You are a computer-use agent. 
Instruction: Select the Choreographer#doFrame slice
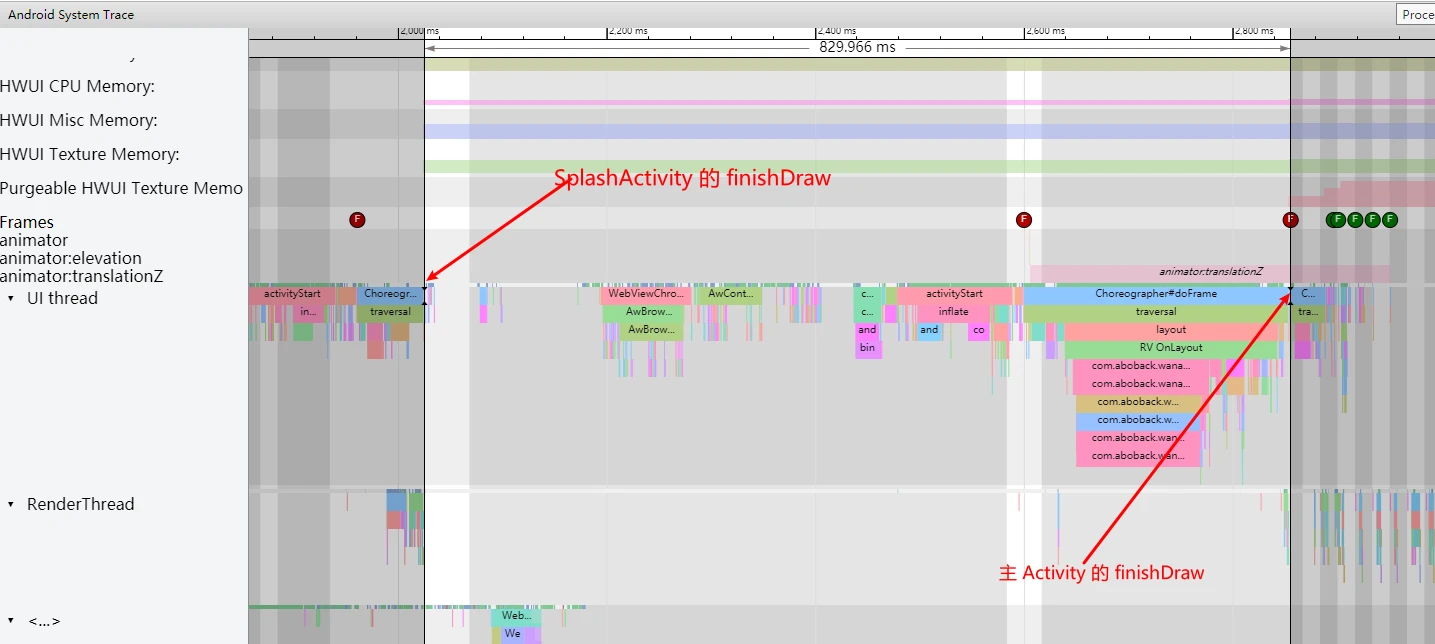(1155, 294)
